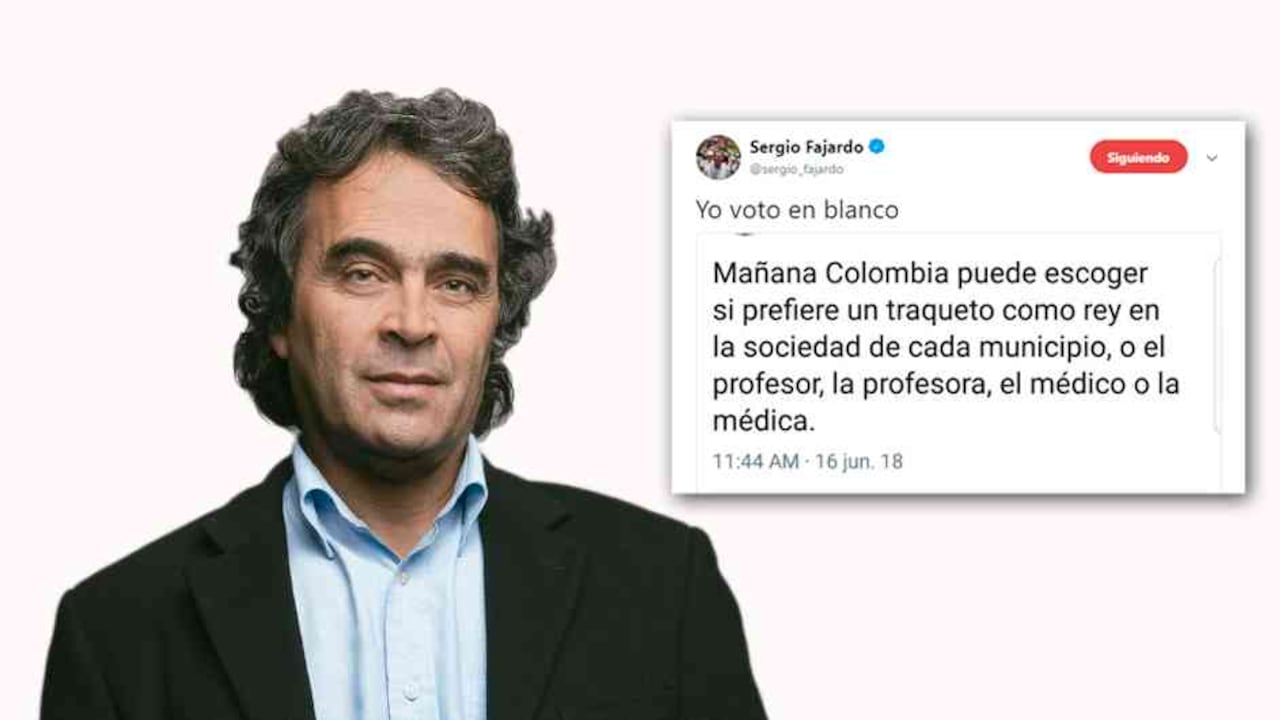Open the tweet options chevron menu

[1212, 158]
